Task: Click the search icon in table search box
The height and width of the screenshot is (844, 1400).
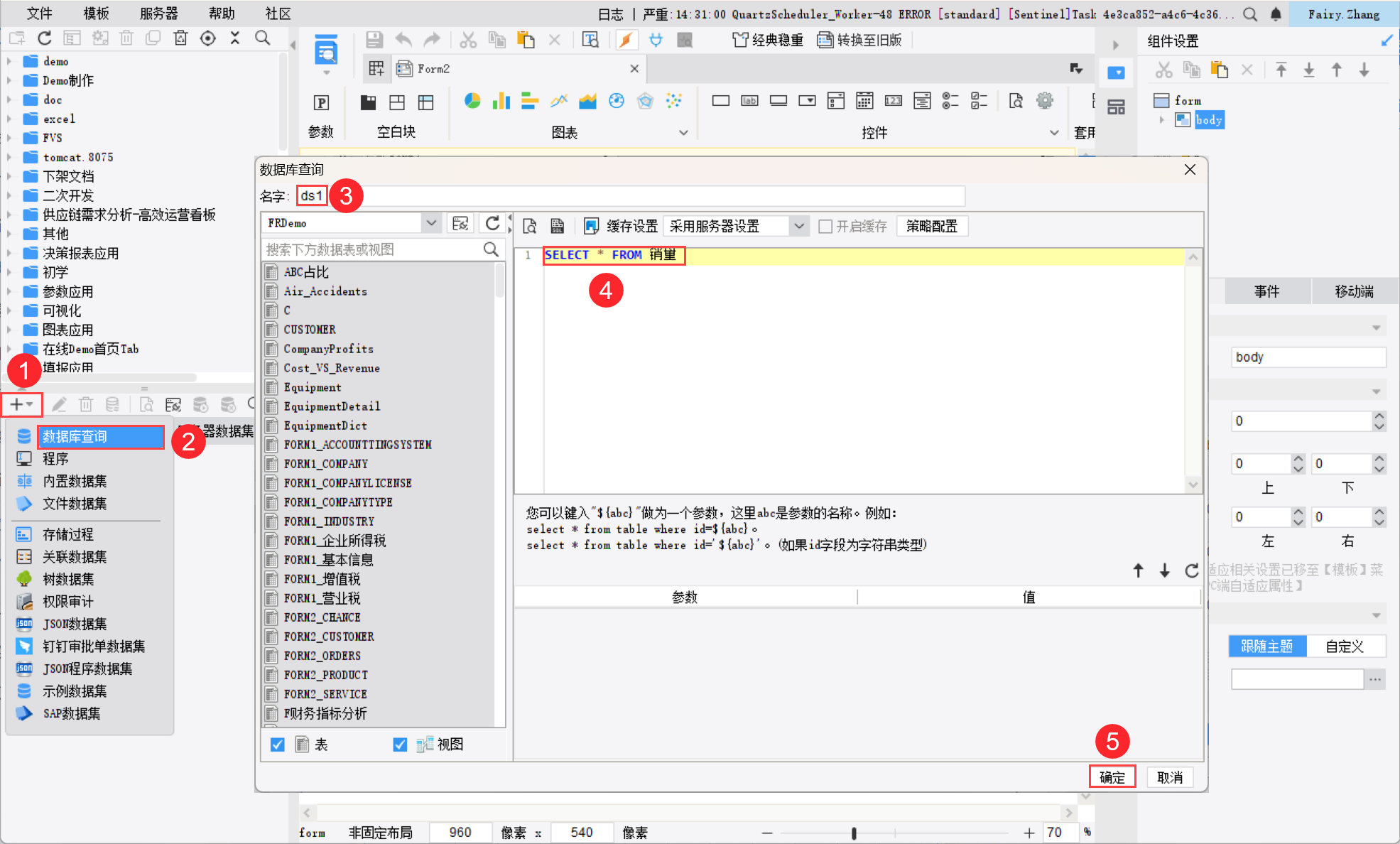Action: point(491,249)
